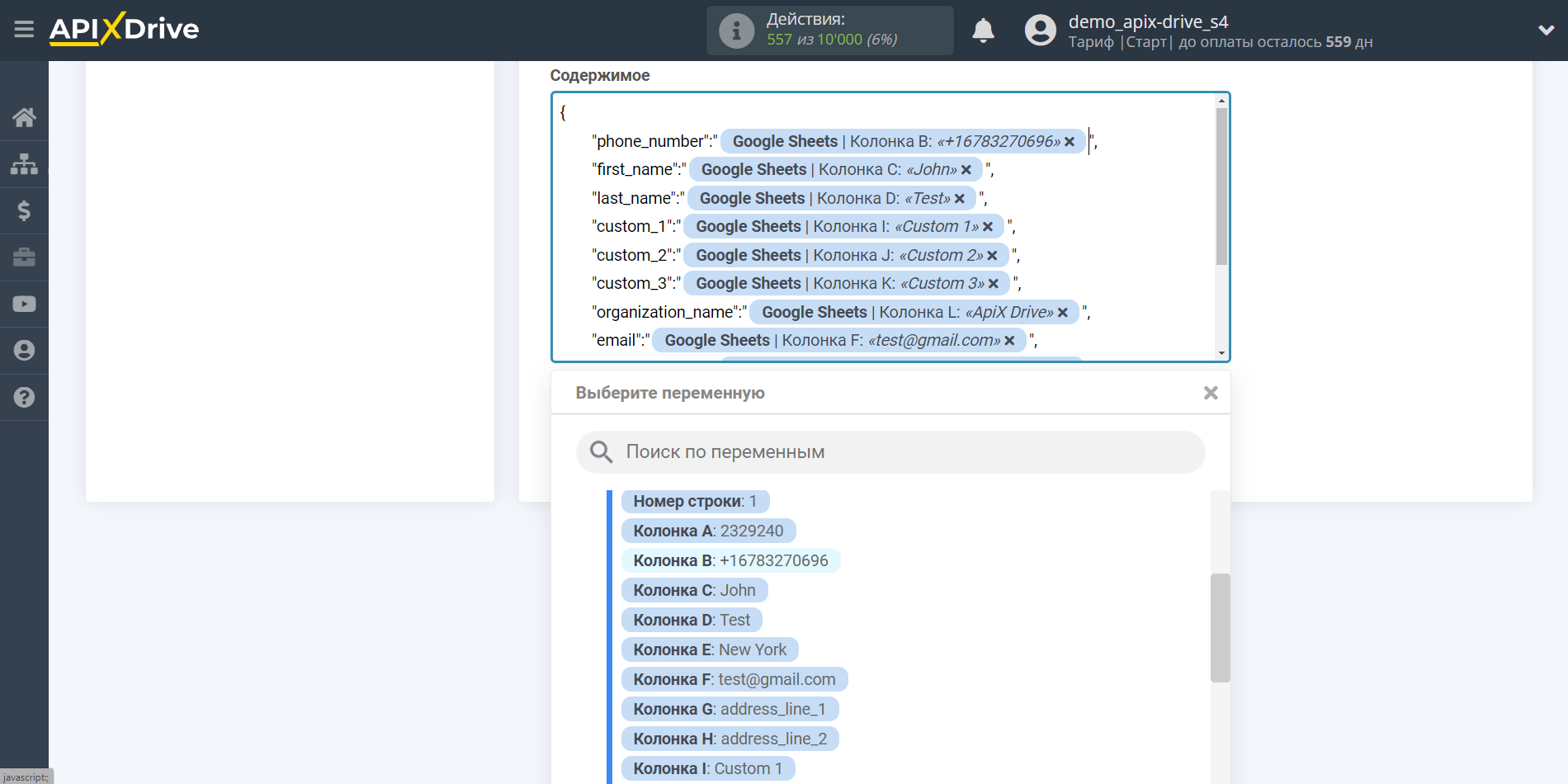Screen dimensions: 1568x784
Task: Remove the Колонка B phone_number tag
Action: click(1070, 142)
